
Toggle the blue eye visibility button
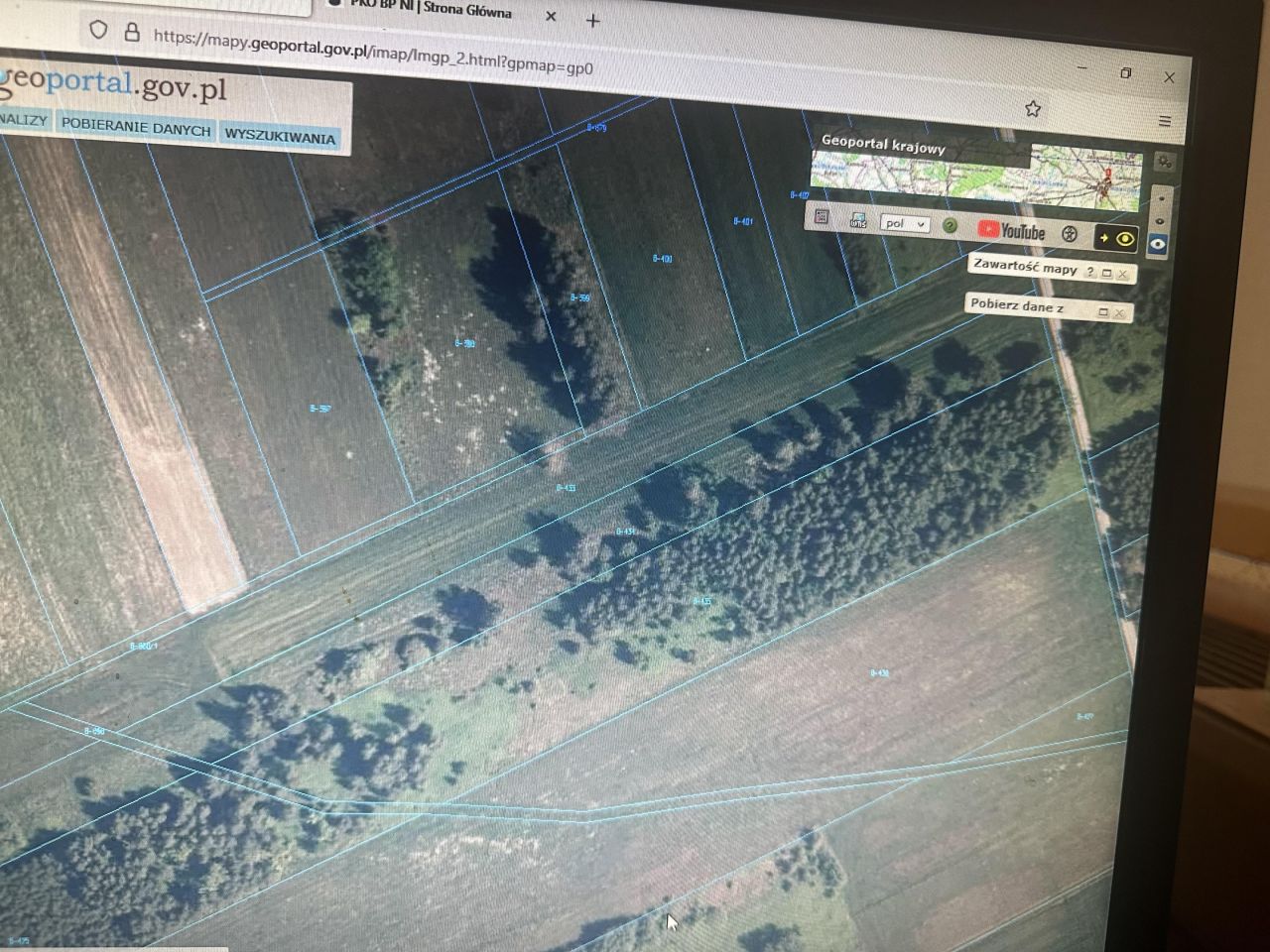1157,244
